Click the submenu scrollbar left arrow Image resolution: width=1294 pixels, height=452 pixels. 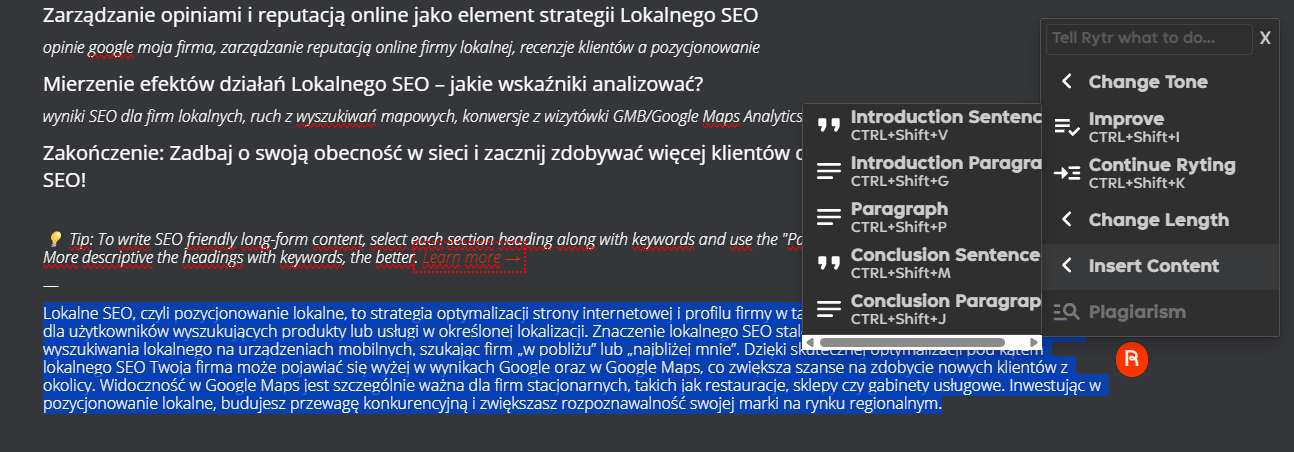(811, 343)
